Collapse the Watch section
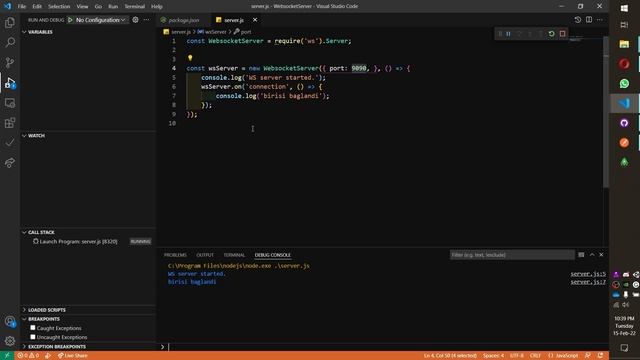This screenshot has height=360, width=640. pyautogui.click(x=88, y=136)
